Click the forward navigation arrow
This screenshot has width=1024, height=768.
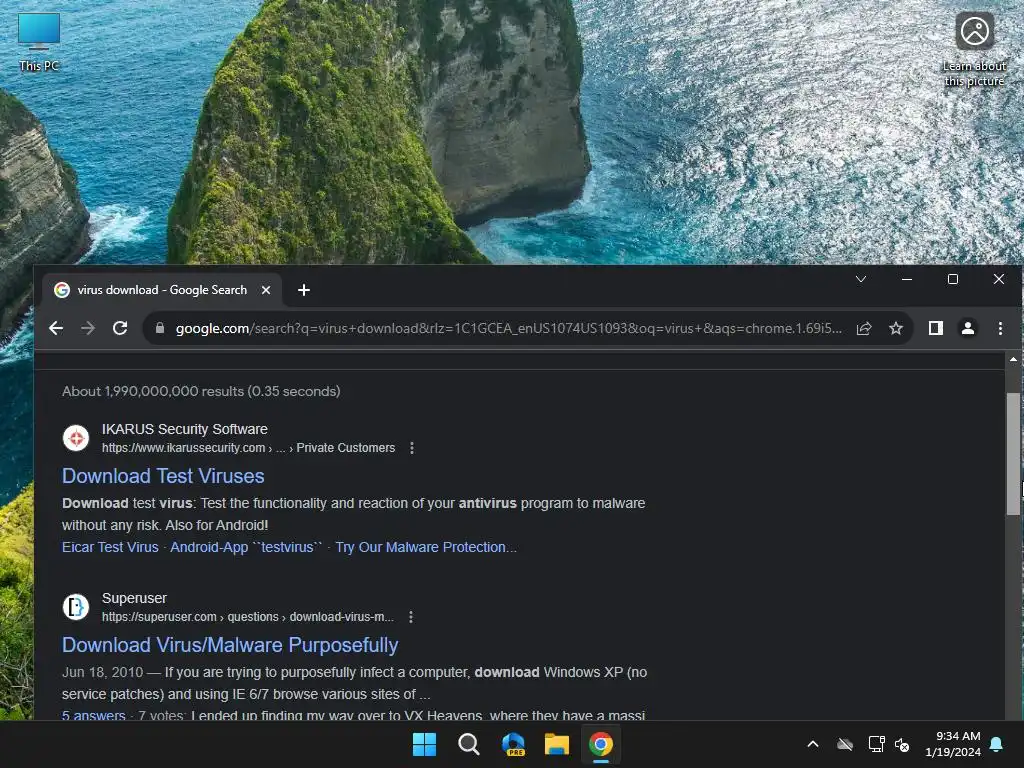coord(88,328)
